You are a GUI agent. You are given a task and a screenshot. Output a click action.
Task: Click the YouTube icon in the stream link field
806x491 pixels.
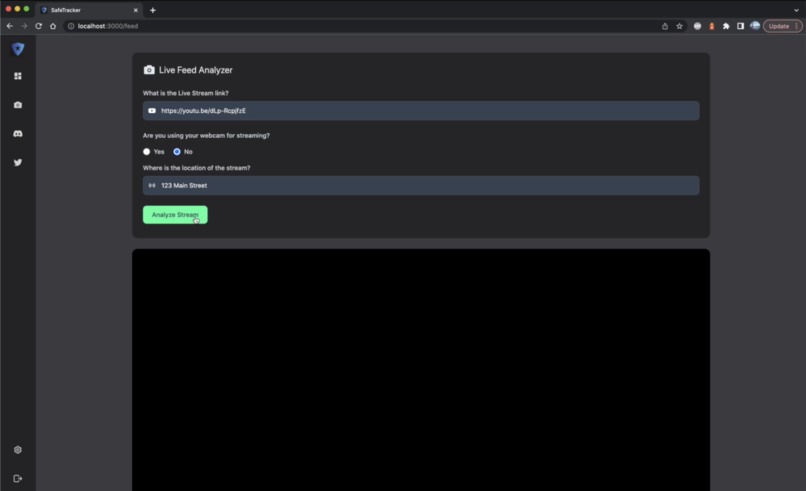pyautogui.click(x=152, y=111)
